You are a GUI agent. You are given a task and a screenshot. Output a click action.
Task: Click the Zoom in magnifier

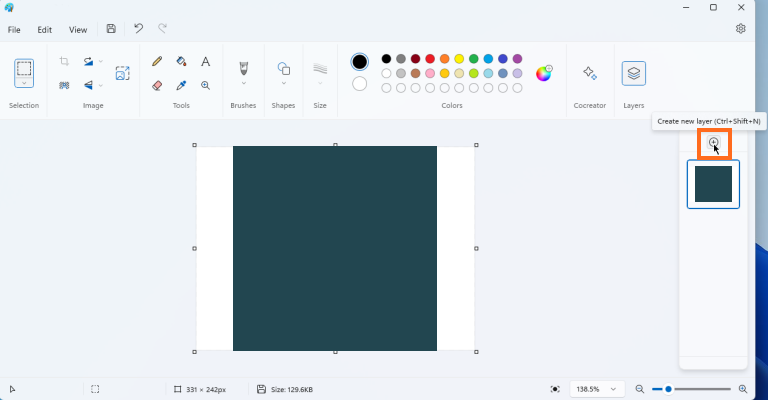pyautogui.click(x=743, y=389)
